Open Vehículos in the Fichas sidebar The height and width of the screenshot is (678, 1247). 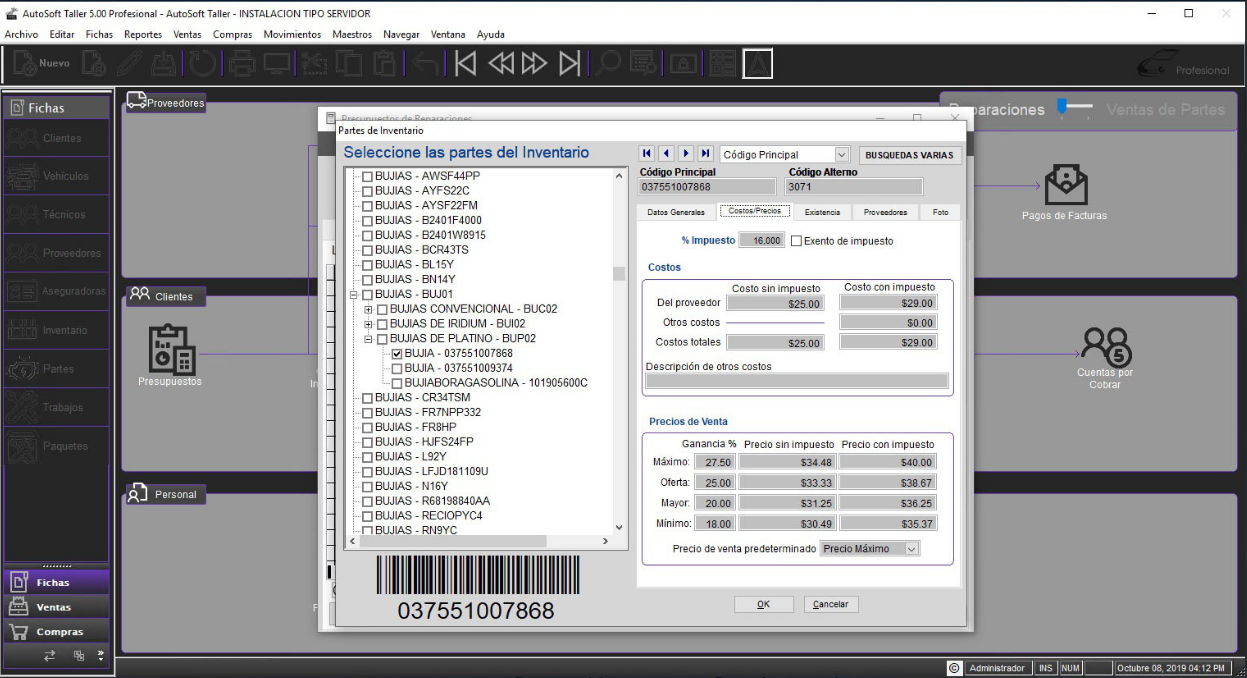57,176
